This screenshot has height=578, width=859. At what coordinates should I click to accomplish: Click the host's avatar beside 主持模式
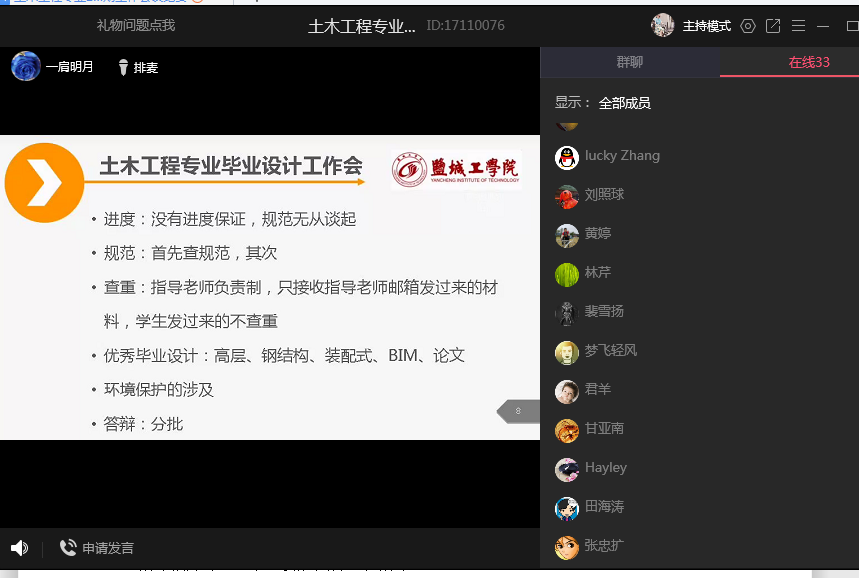(662, 25)
